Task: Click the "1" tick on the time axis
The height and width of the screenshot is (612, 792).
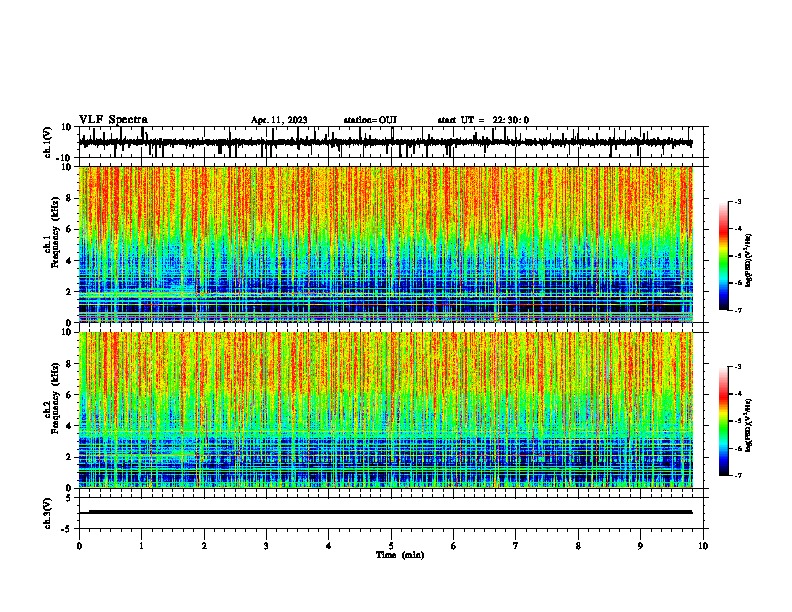Action: [x=141, y=546]
